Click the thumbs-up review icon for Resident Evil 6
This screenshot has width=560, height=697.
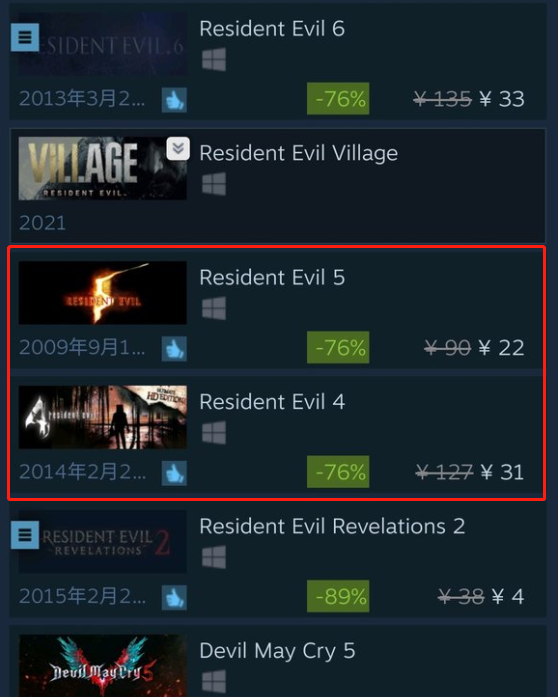(174, 100)
